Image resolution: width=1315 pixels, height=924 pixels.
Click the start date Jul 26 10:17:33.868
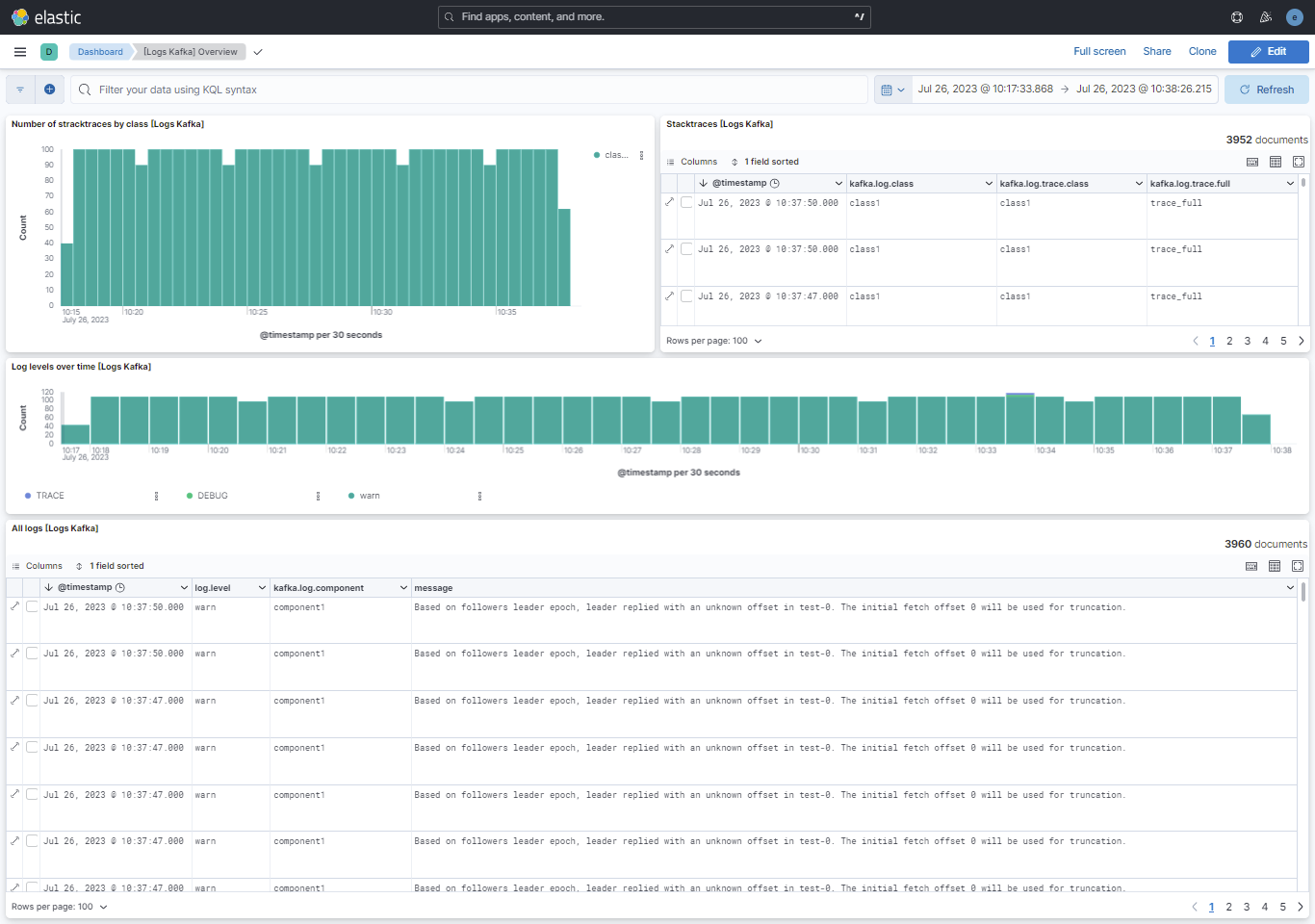click(985, 89)
